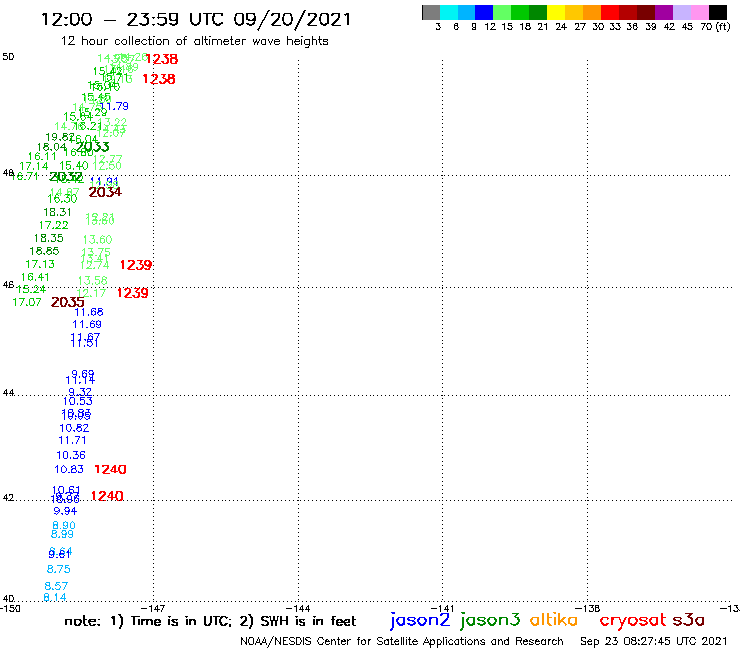This screenshot has height=650, width=740.
Task: Click the green time label 2033
Action: 92,147
